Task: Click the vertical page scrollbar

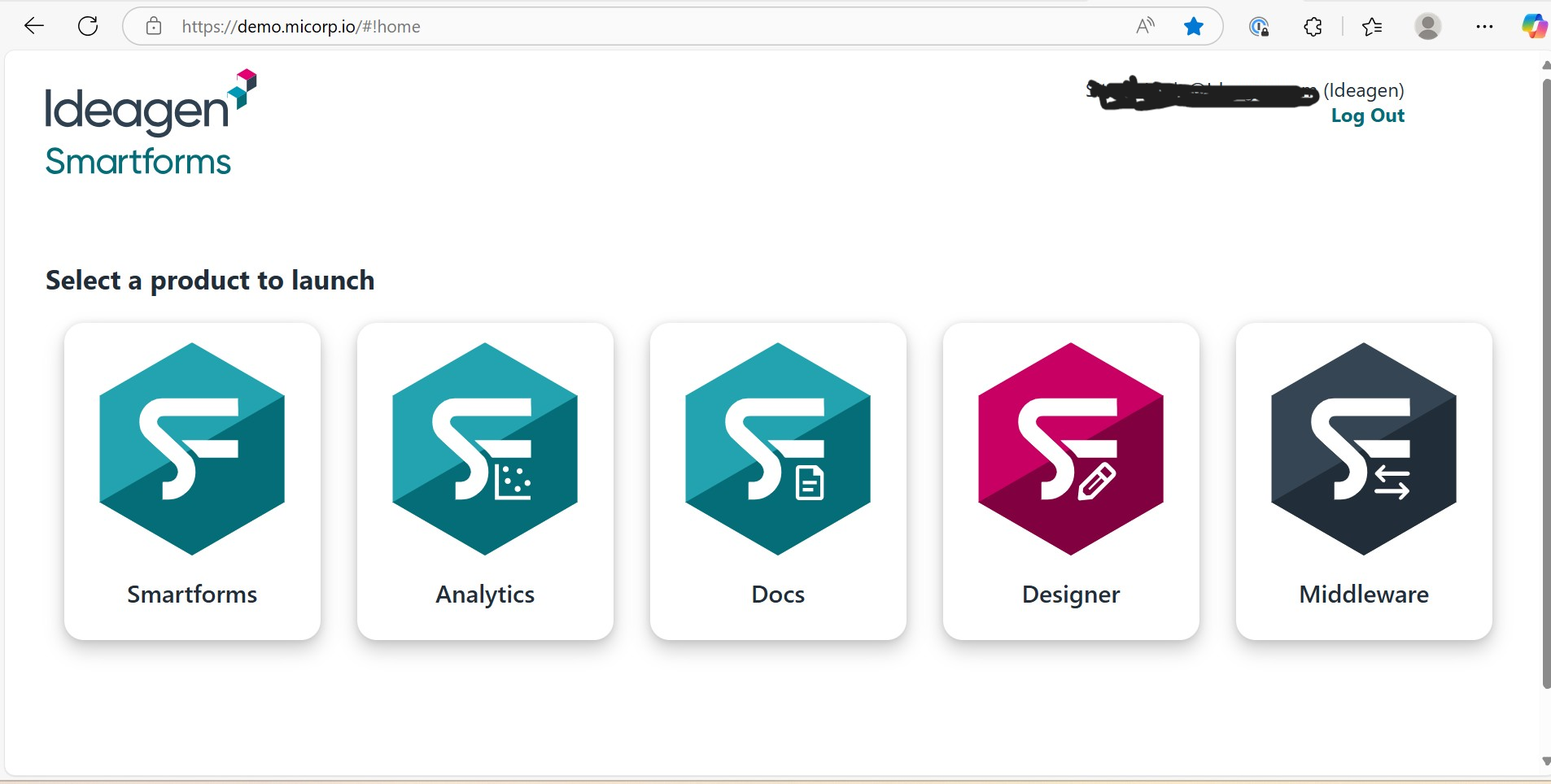Action: pos(1546,382)
